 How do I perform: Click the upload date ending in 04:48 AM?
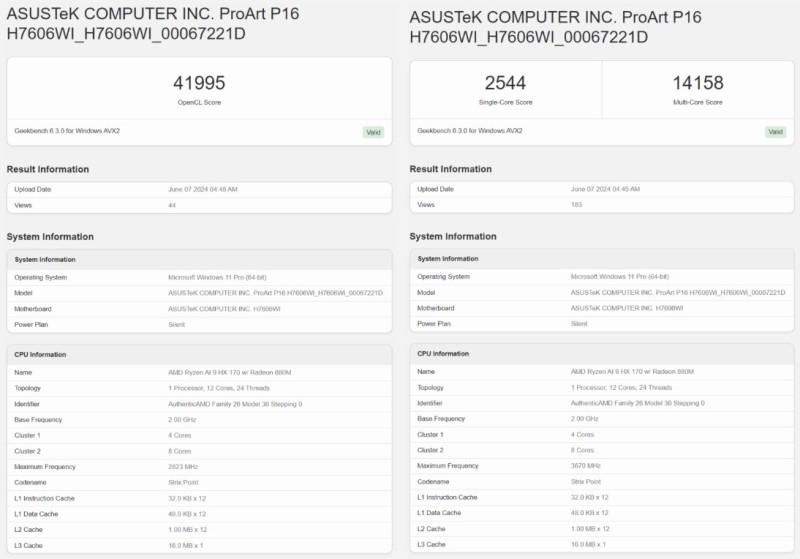coord(203,189)
